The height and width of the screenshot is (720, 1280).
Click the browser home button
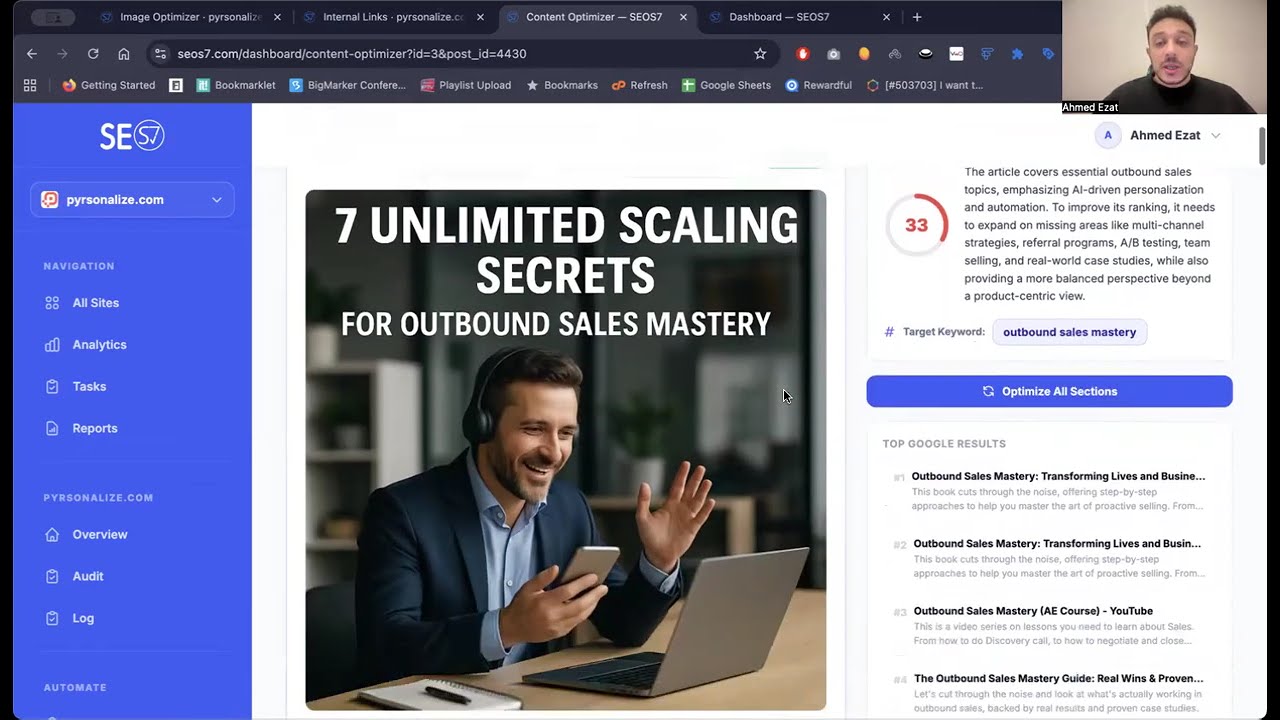tap(124, 54)
